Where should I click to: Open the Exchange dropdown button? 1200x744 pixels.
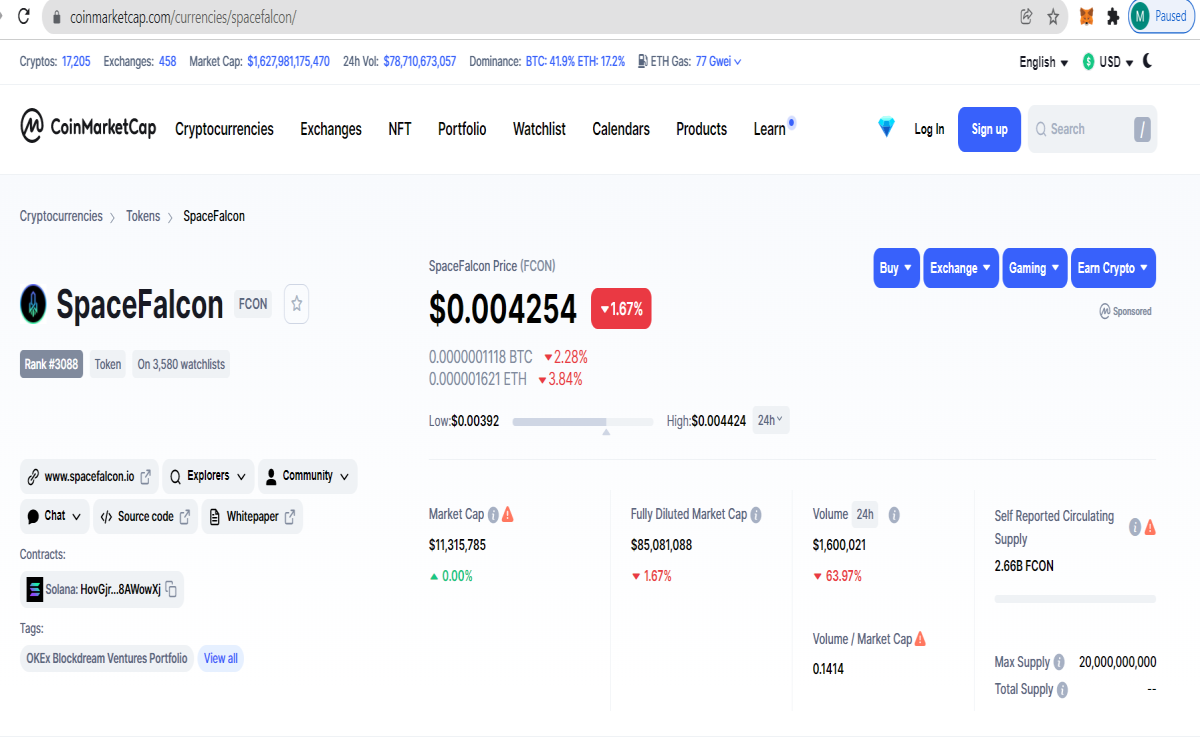[x=961, y=268]
